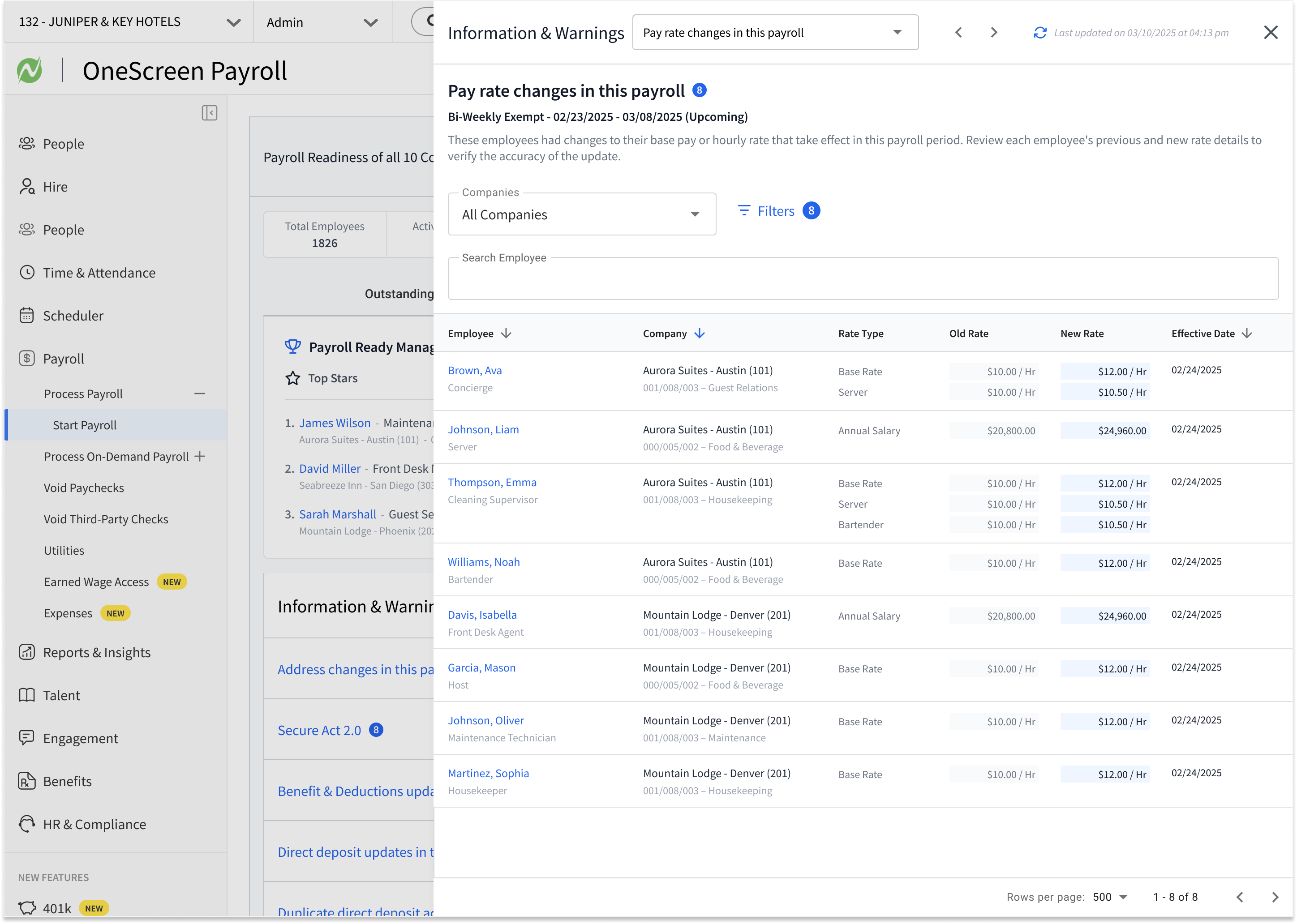The height and width of the screenshot is (924, 1297).
Task: Open Utilities menu item
Action: pyautogui.click(x=64, y=551)
